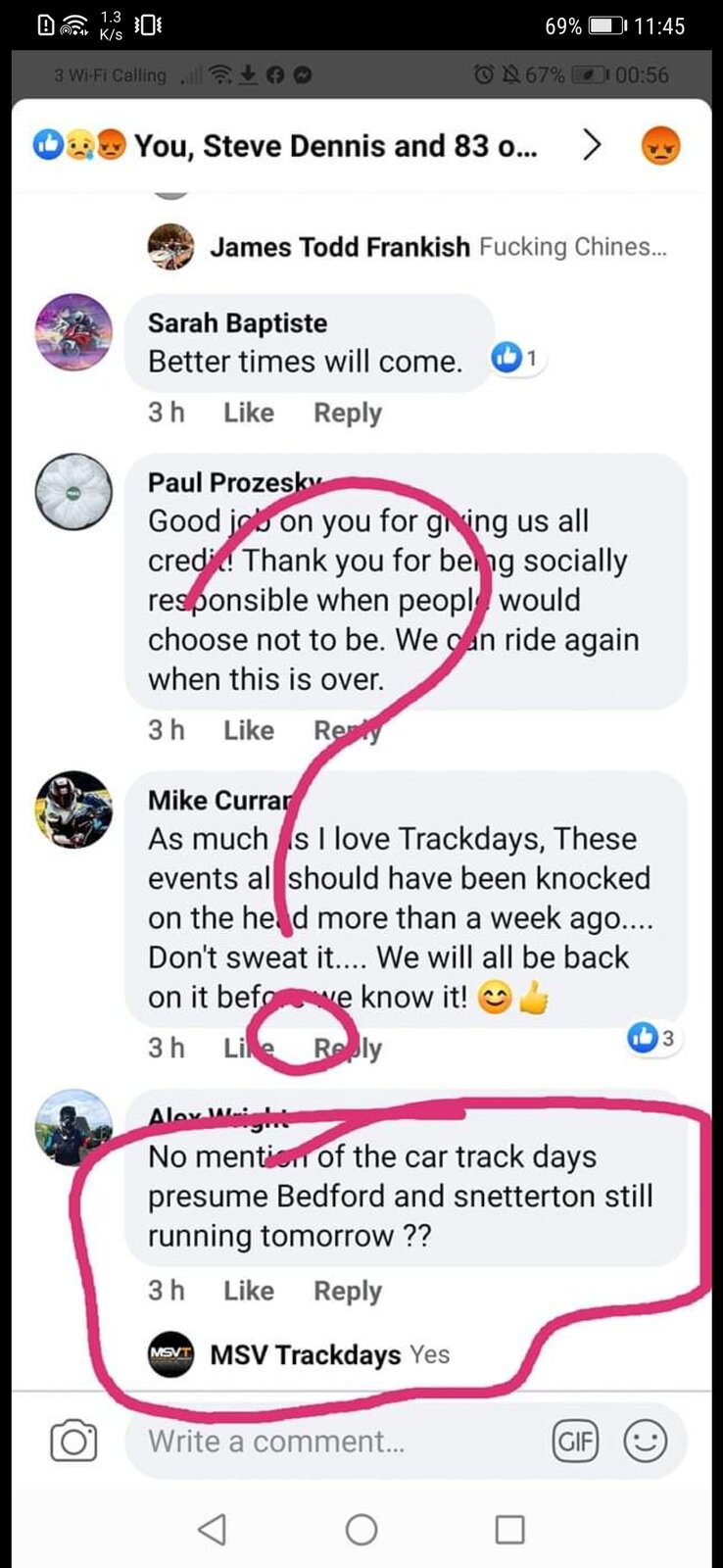
Task: View like count on Sarah Baptiste's comment
Action: click(x=517, y=358)
